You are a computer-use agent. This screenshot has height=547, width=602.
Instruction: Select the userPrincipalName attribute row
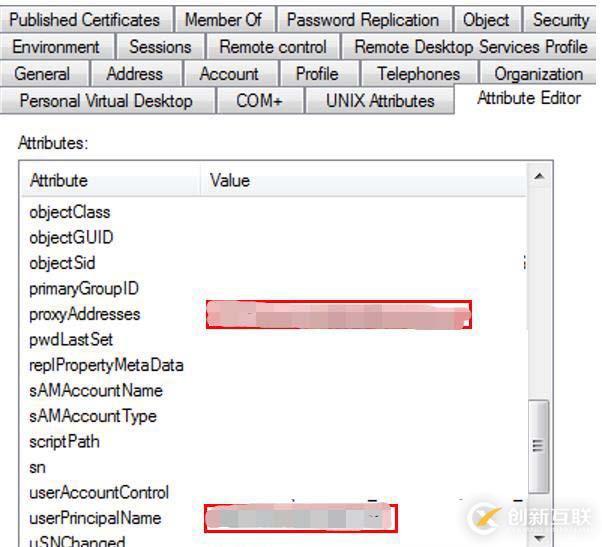[274, 518]
